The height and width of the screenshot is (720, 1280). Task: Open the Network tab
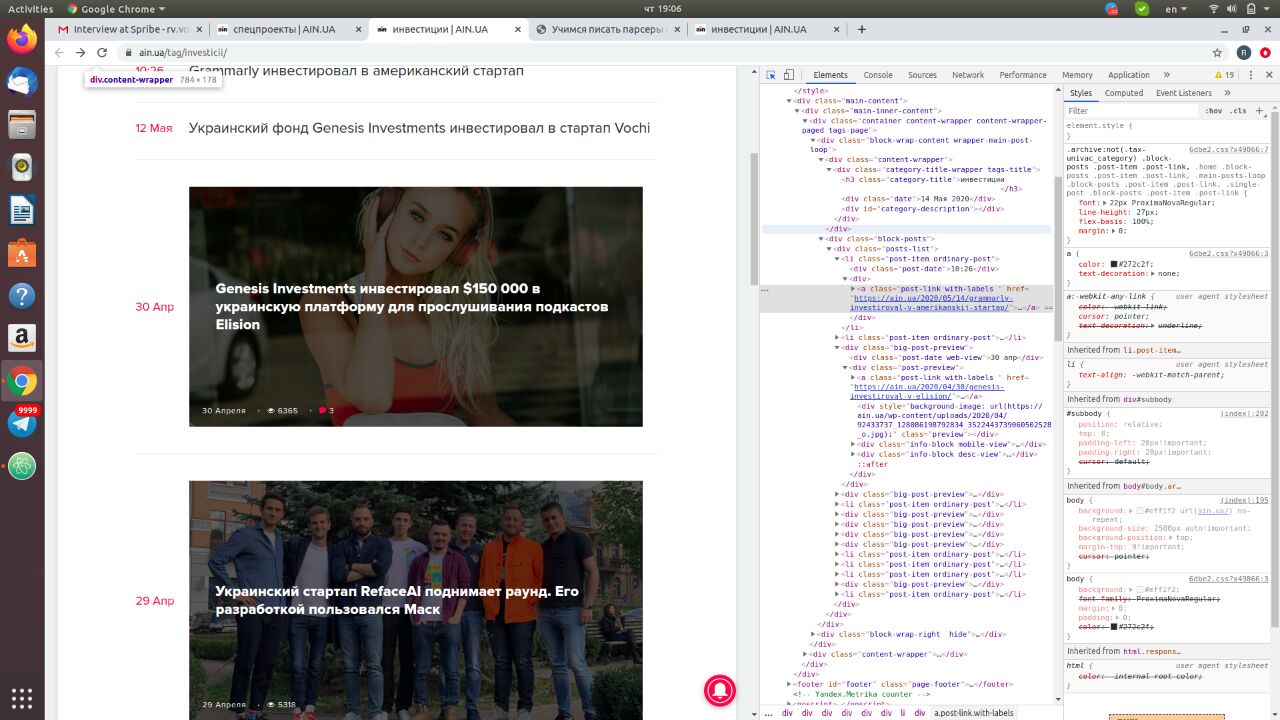[x=968, y=75]
